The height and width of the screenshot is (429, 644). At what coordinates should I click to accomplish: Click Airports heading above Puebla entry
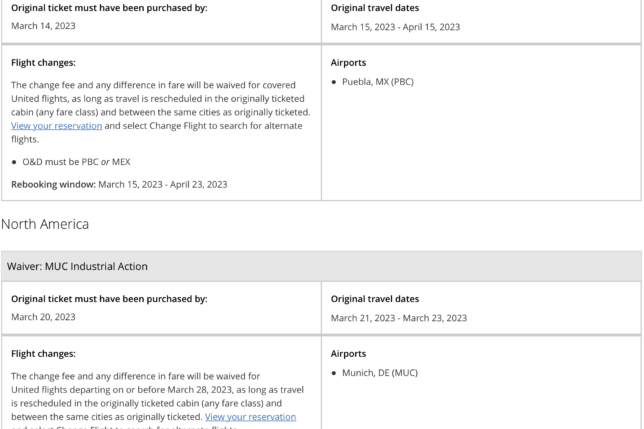point(348,63)
